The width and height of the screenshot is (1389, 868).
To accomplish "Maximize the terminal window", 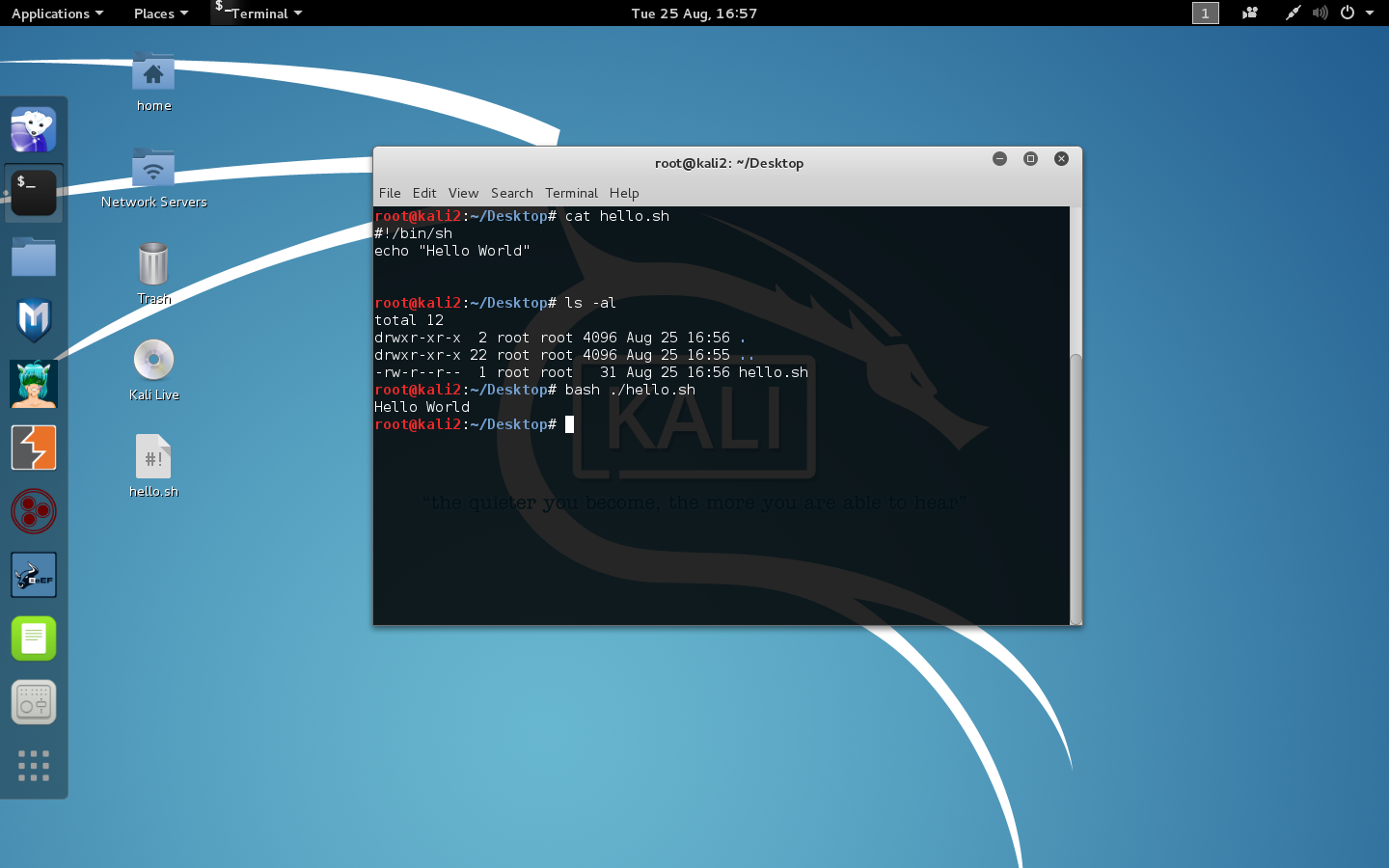I will (1030, 159).
